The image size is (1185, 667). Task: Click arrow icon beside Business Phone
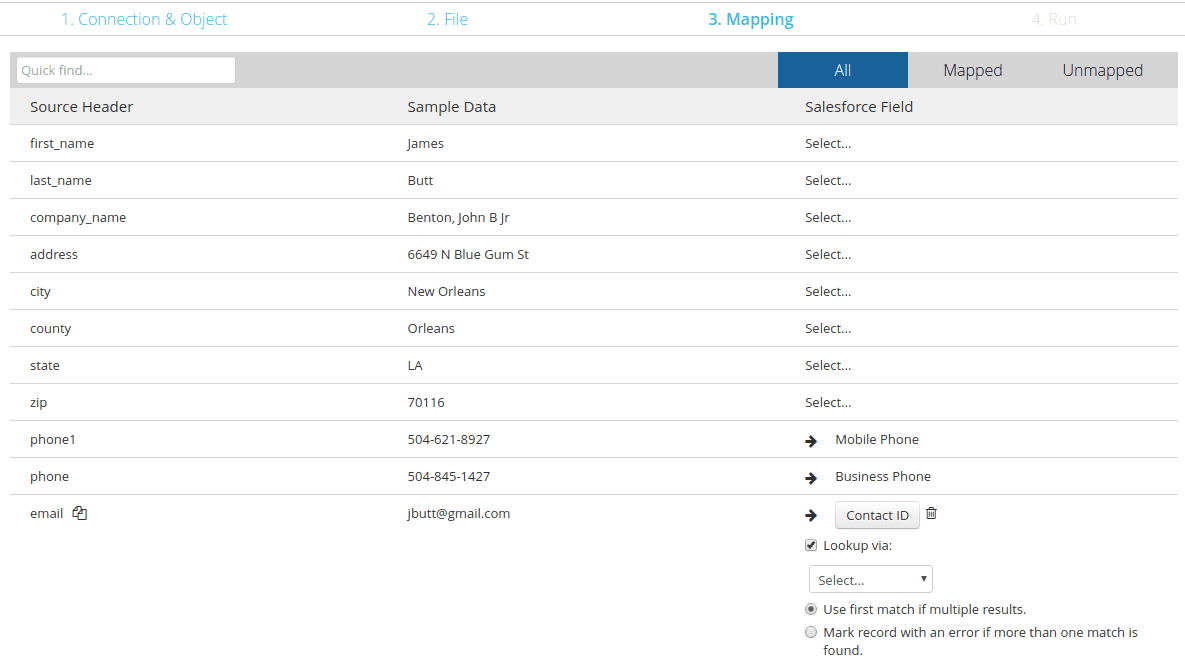(x=811, y=477)
